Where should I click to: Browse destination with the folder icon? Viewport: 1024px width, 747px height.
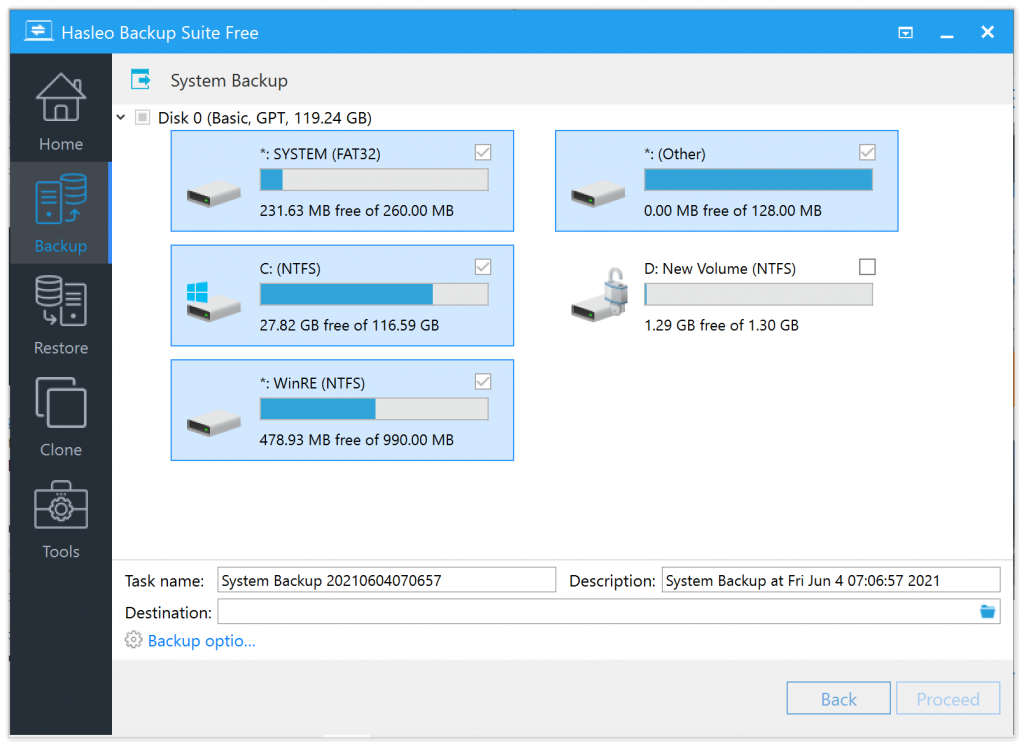pos(987,612)
